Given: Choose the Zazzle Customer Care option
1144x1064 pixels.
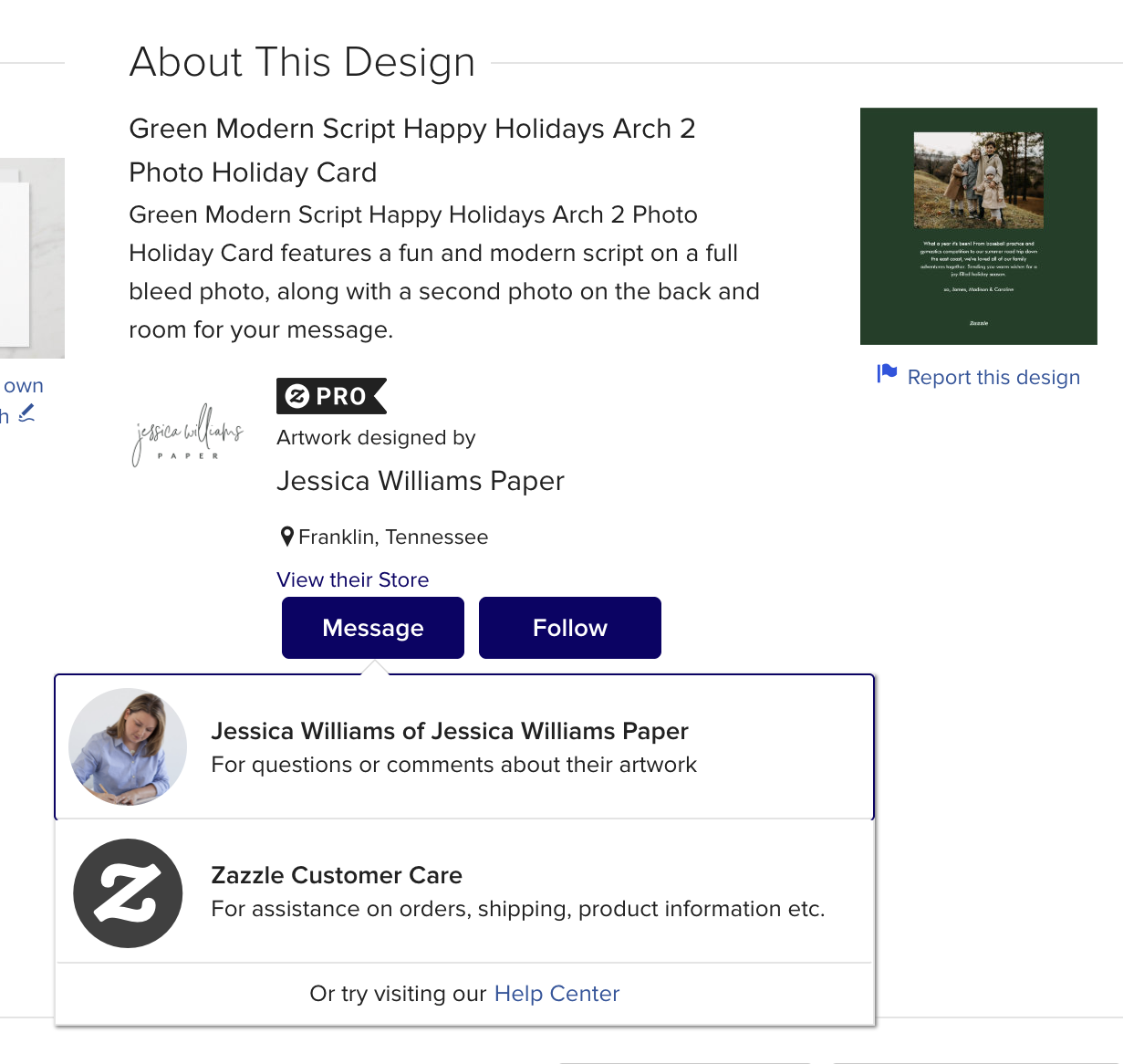Looking at the screenshot, I should click(x=337, y=876).
